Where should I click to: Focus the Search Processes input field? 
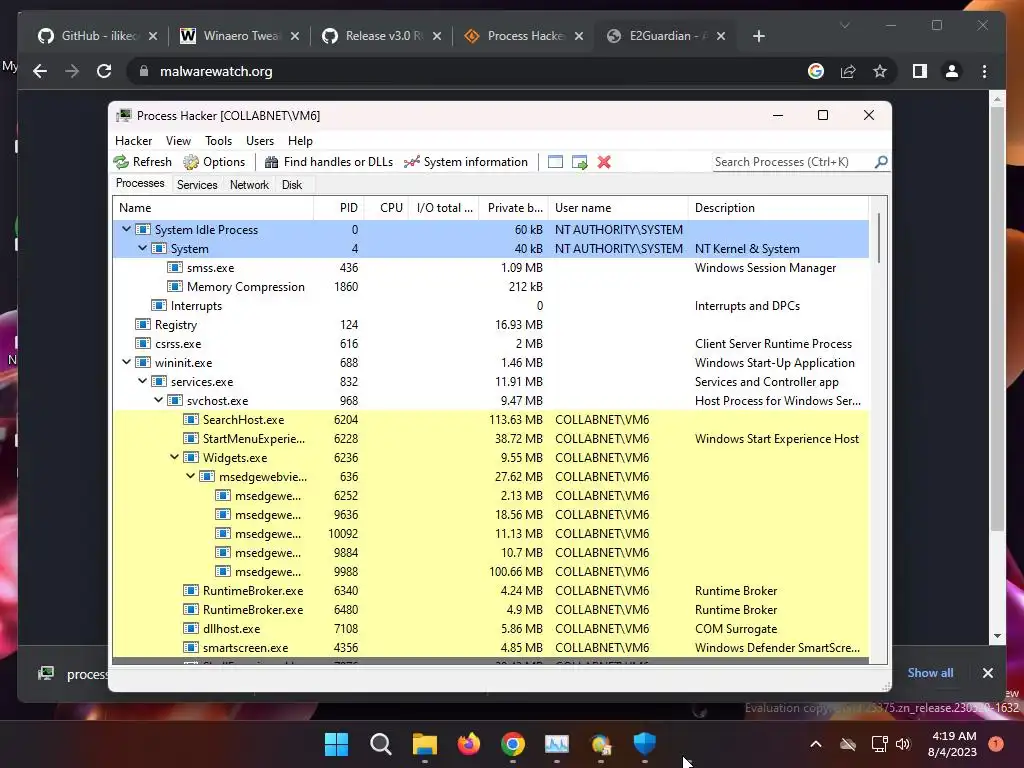pos(793,162)
